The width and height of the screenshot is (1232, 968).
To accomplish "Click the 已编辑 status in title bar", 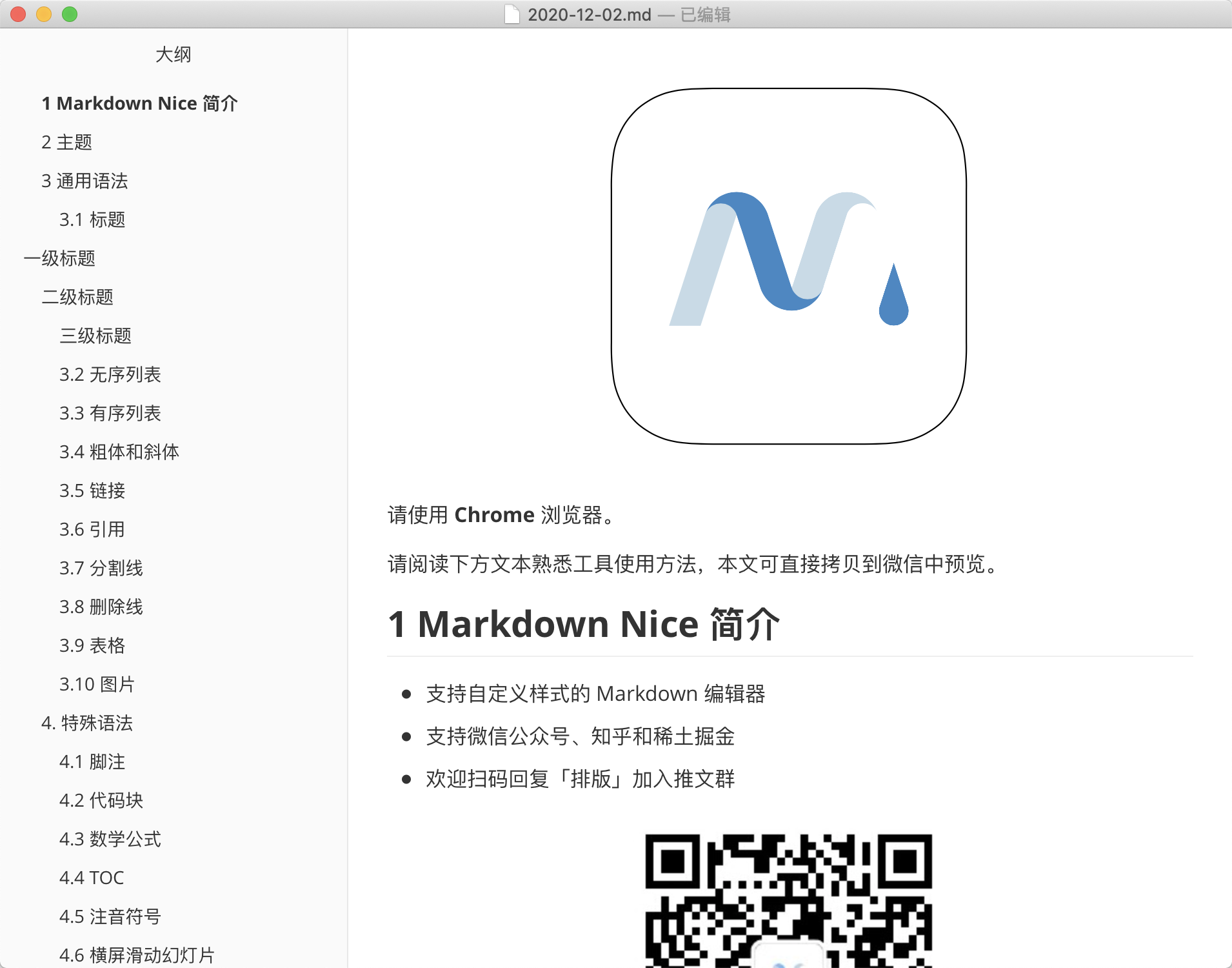I will pyautogui.click(x=706, y=14).
